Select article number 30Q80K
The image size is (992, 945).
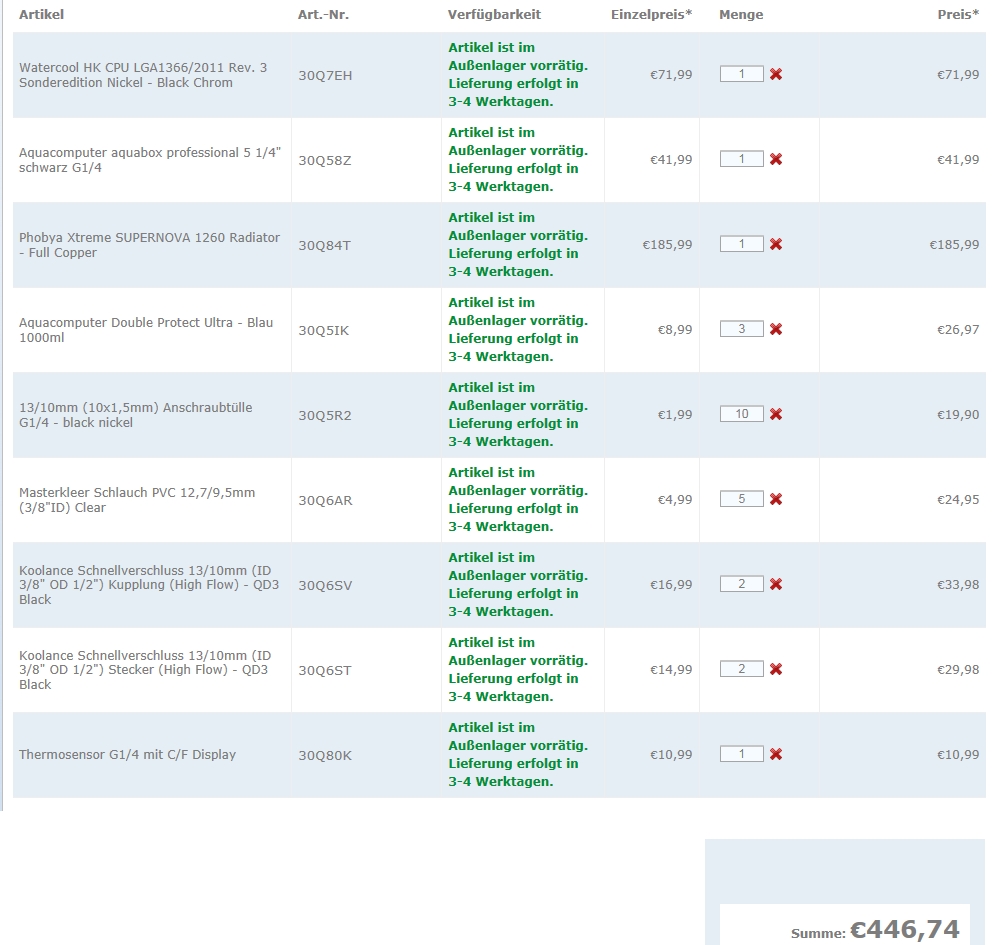[x=325, y=755]
